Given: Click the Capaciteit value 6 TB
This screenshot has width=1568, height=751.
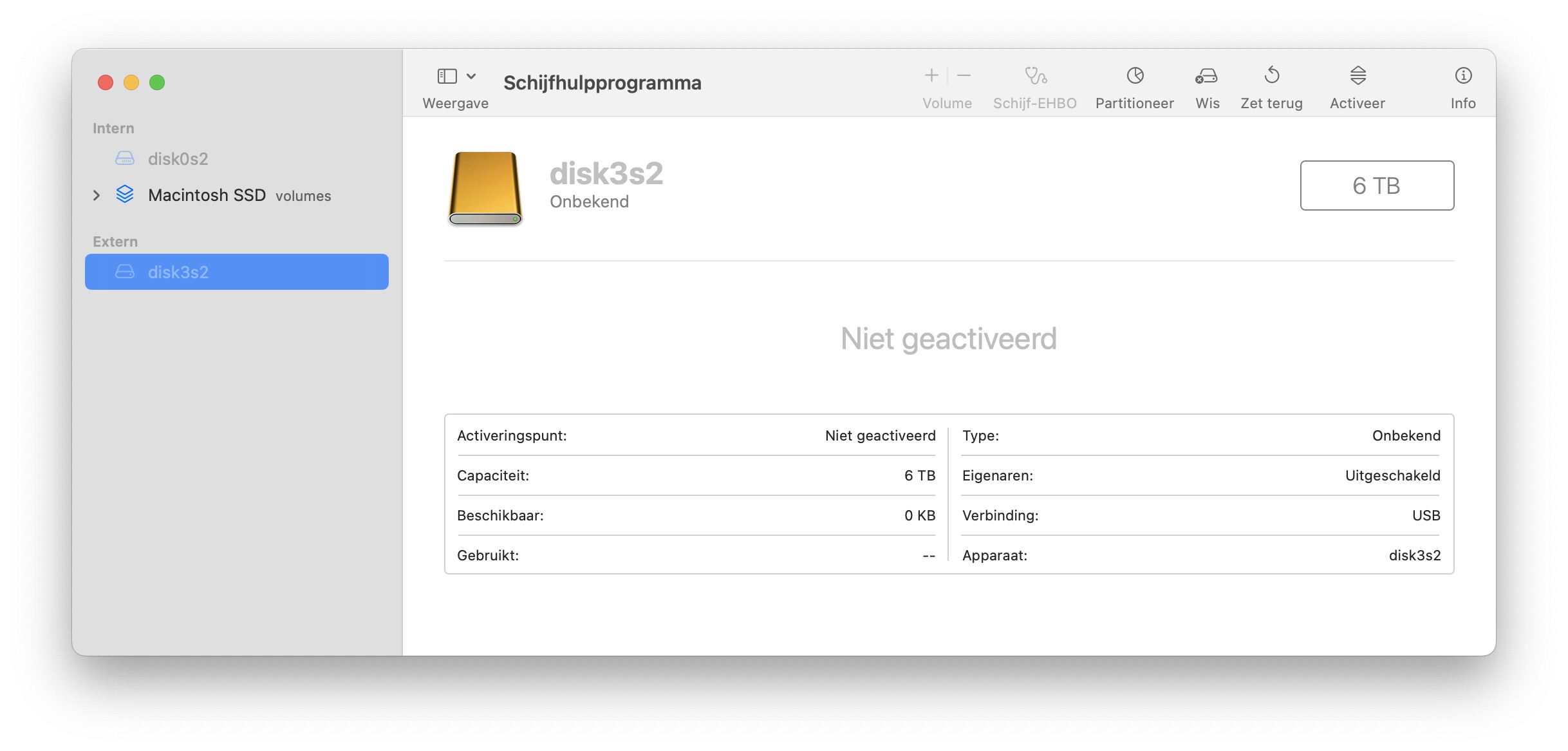Looking at the screenshot, I should (x=920, y=475).
